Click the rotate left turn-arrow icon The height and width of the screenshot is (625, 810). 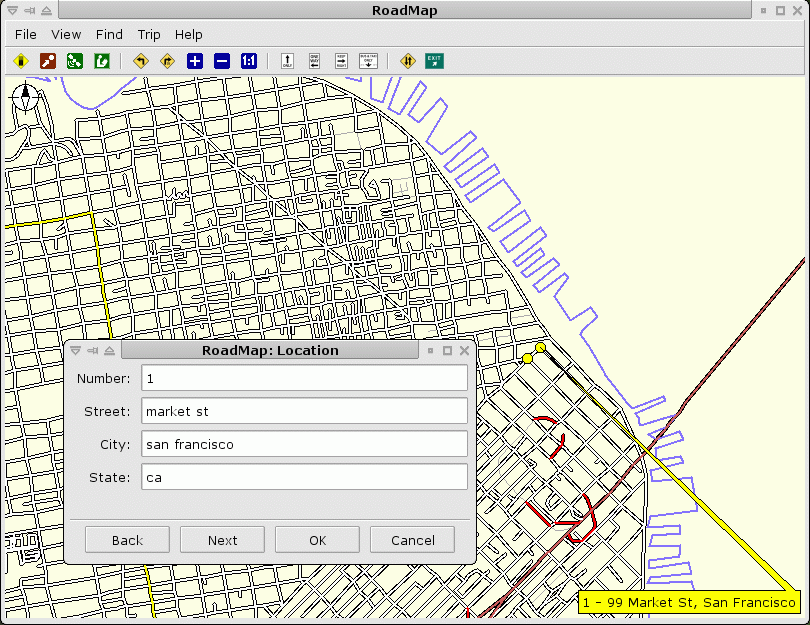pos(141,61)
